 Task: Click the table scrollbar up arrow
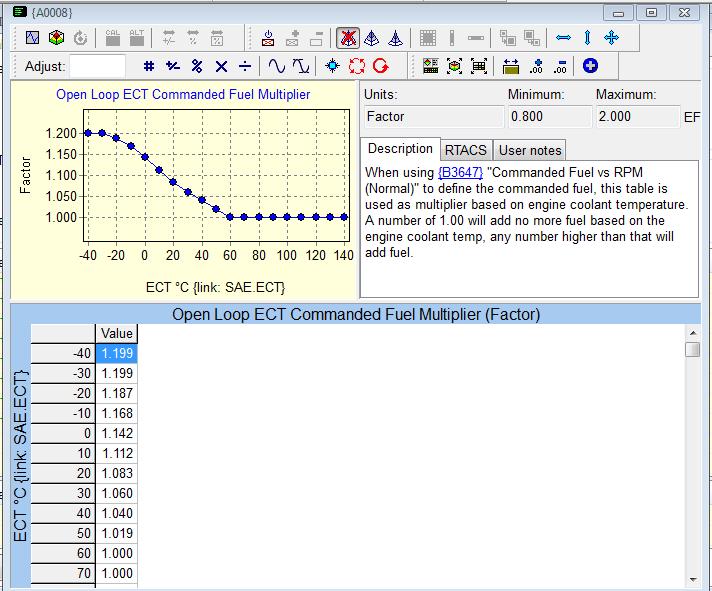coord(693,333)
